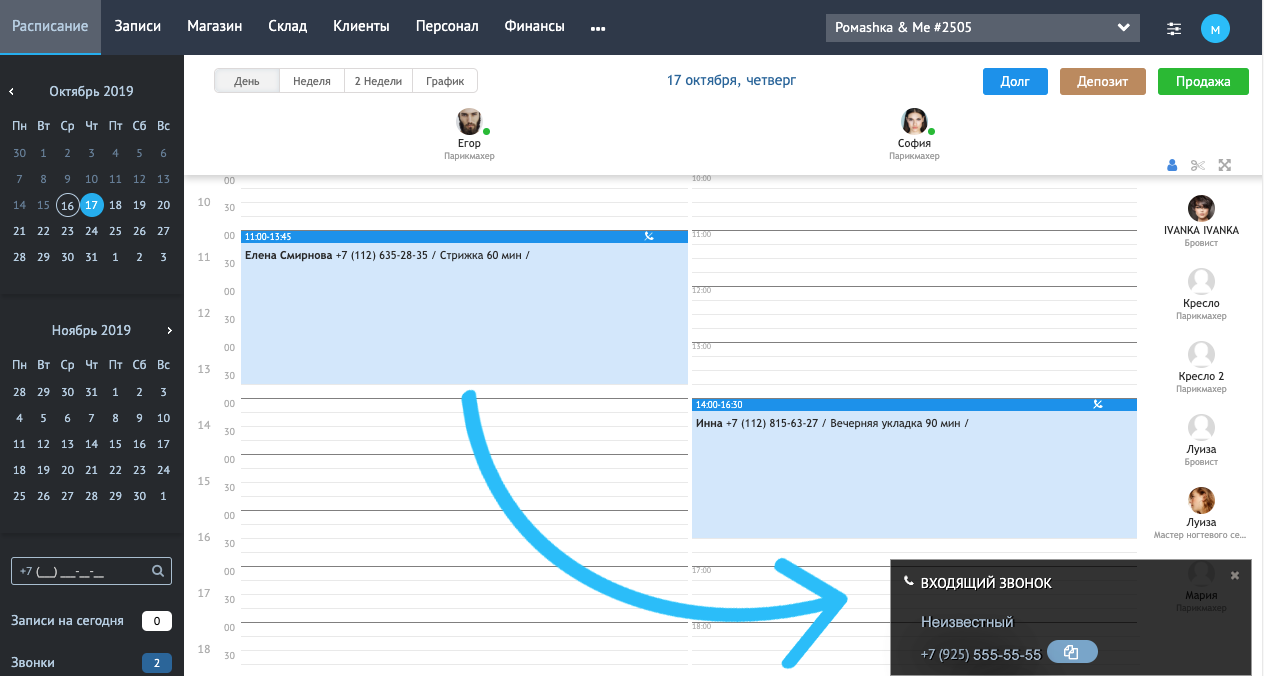Viewport: 1264px width, 676px height.
Task: Close the incoming call notification
Action: 1234,576
